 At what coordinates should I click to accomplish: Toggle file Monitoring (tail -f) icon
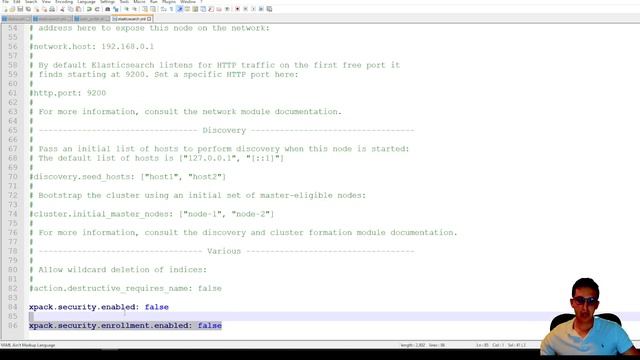[x=227, y=9]
